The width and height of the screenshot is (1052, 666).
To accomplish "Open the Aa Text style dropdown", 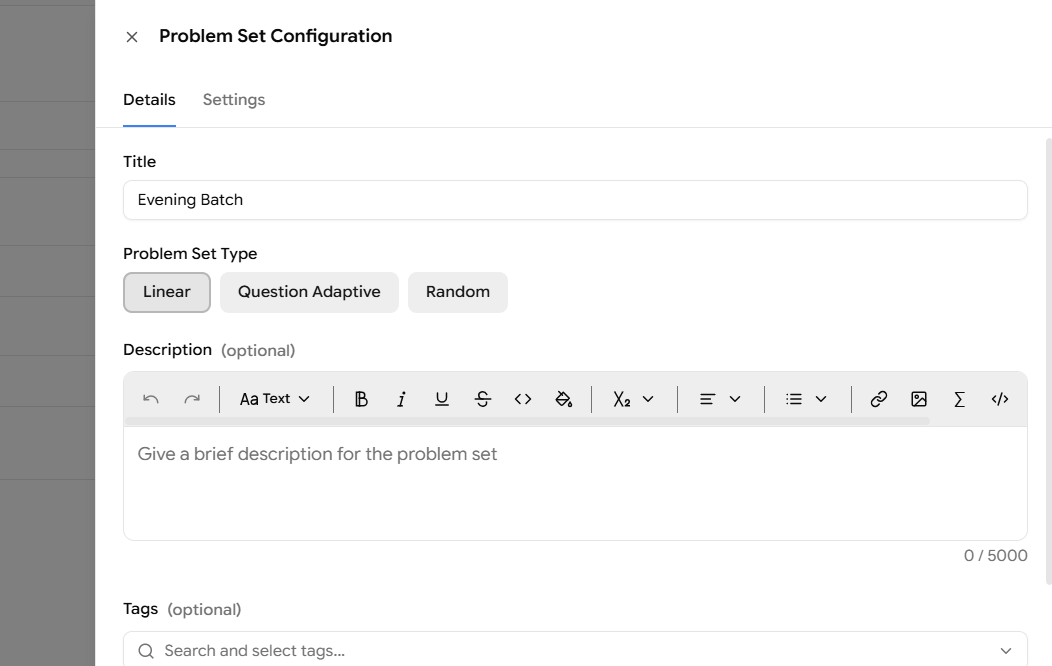I will tap(275, 399).
